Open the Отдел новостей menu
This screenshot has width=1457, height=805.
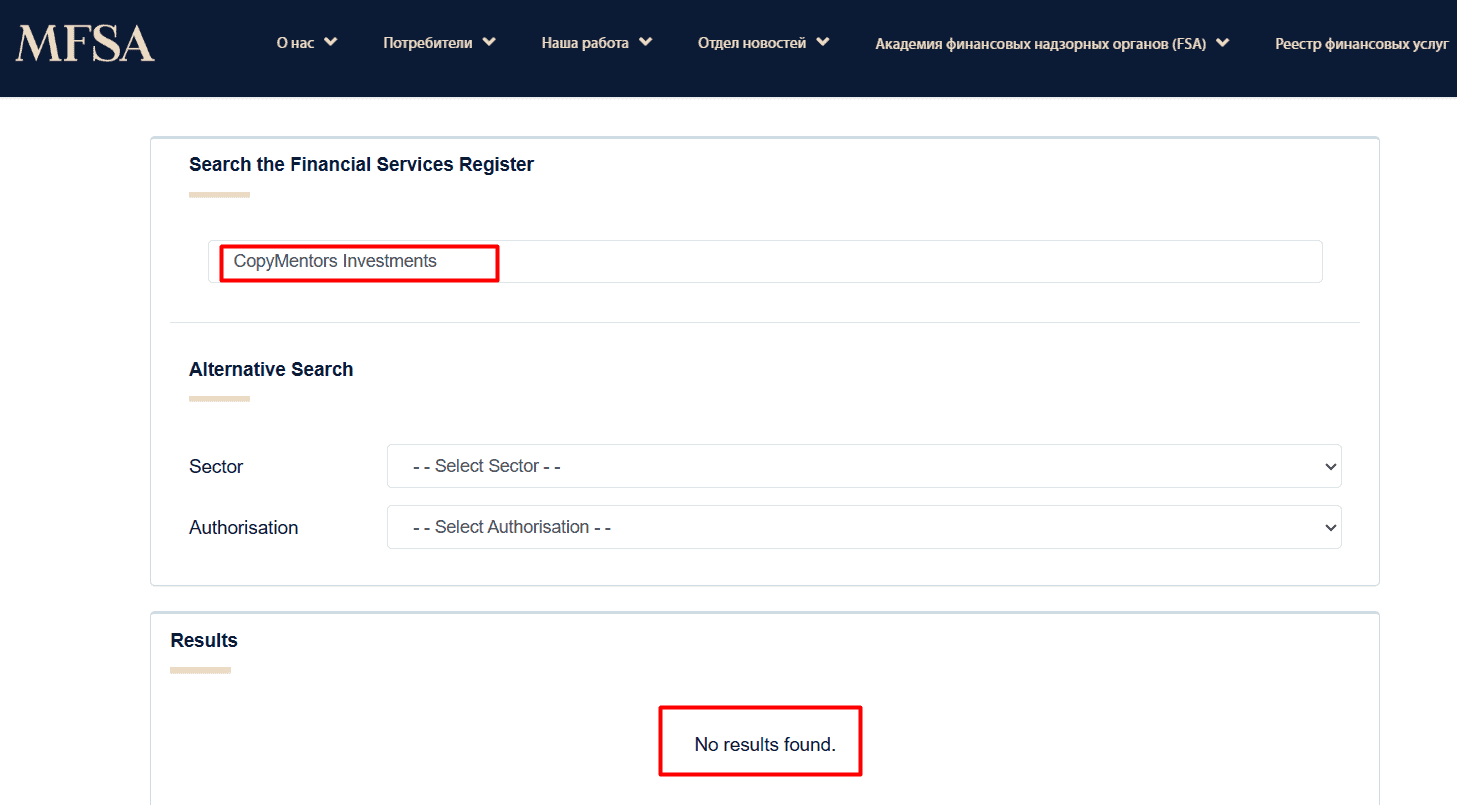(x=752, y=43)
